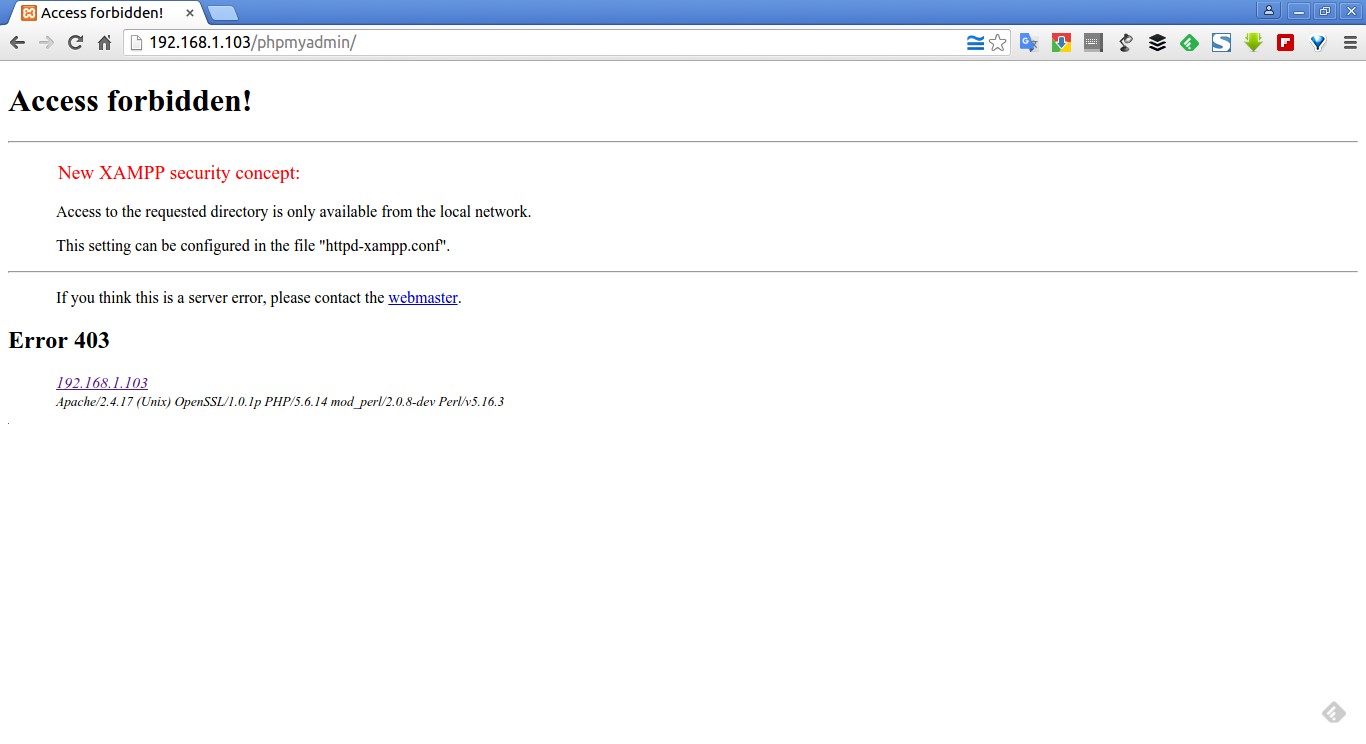Click the Apache/2.4.17 server signature line
The width and height of the screenshot is (1366, 744).
coord(280,402)
